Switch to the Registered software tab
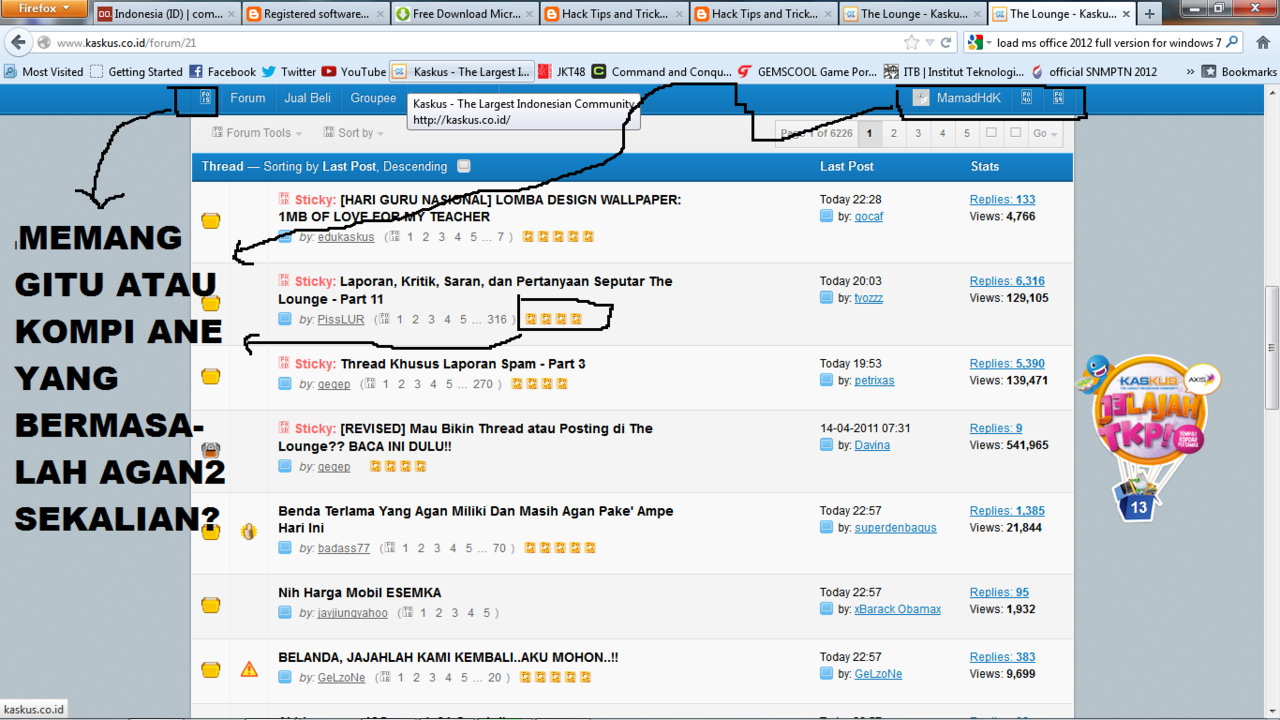1280x720 pixels. (315, 14)
